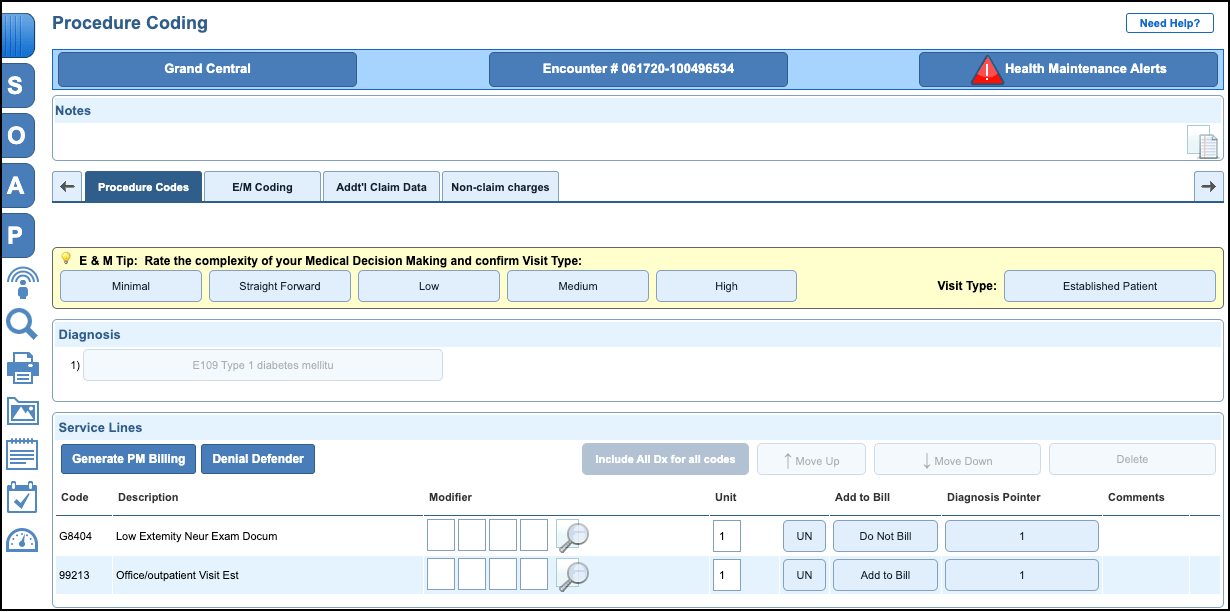The height and width of the screenshot is (612, 1230).
Task: Open the dashboard gauge icon at sidebar bottom
Action: pos(20,540)
